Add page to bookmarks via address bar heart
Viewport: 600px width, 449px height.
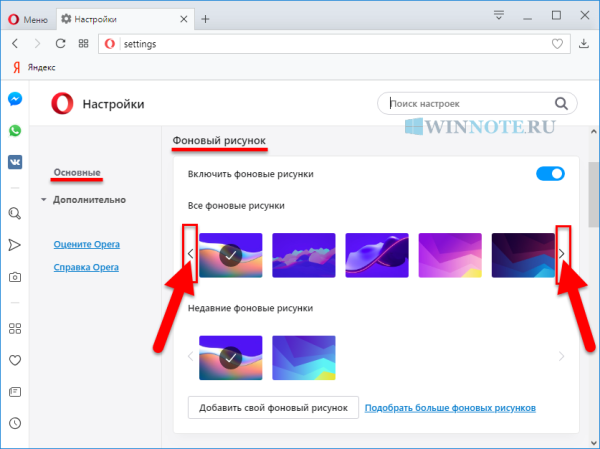[x=558, y=44]
